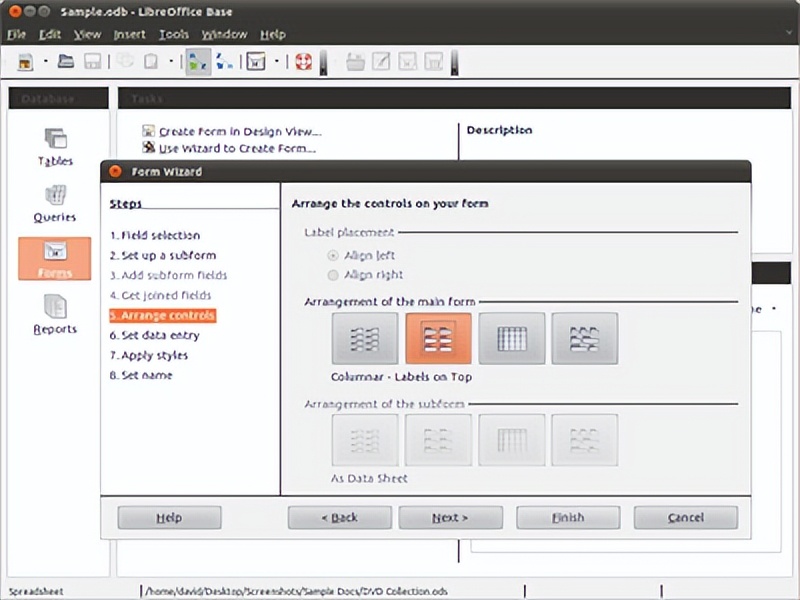Choose the In Blocks - Labels Above arrangement
This screenshot has width=800, height=600.
(x=585, y=337)
